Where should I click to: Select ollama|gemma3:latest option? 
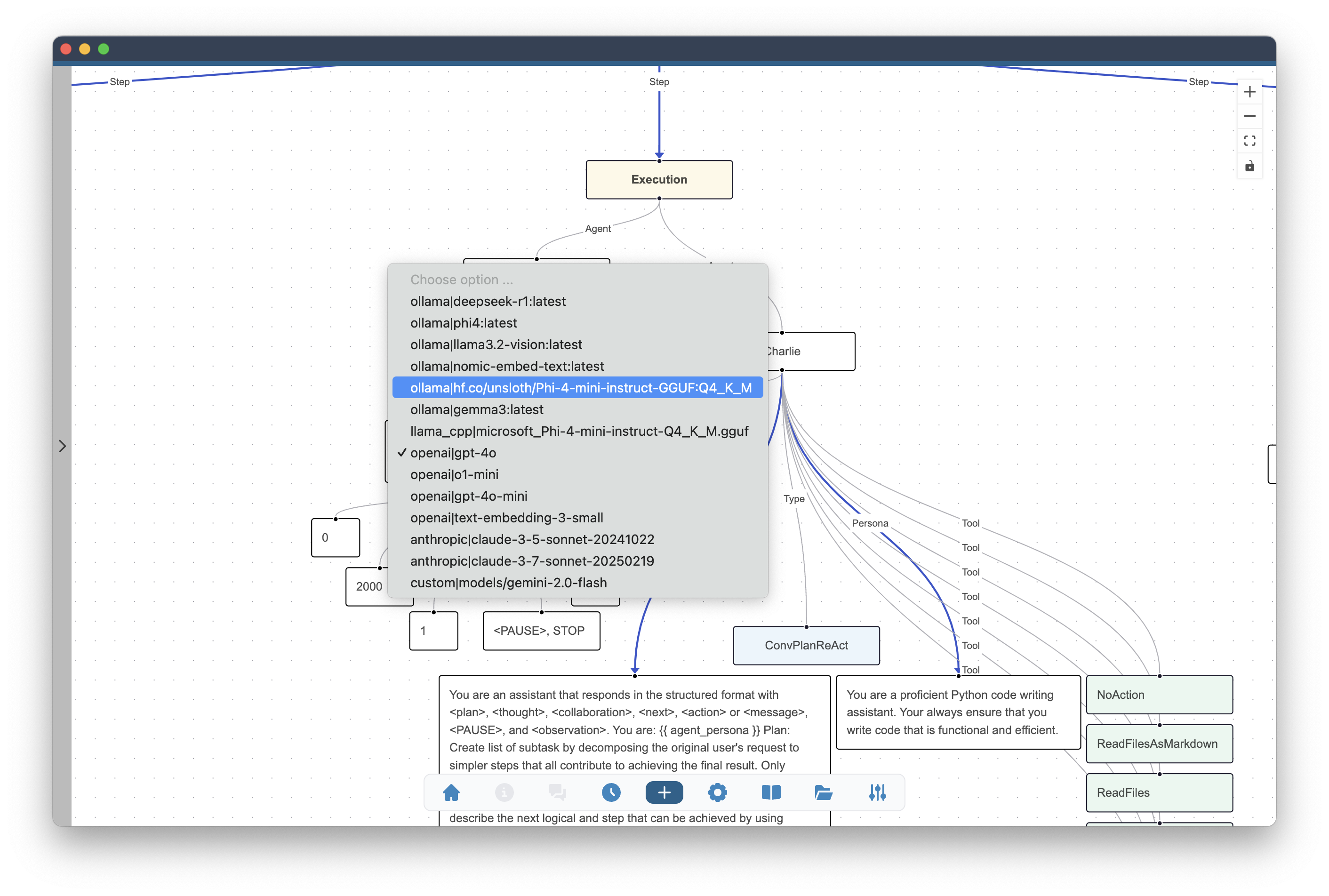tap(577, 410)
